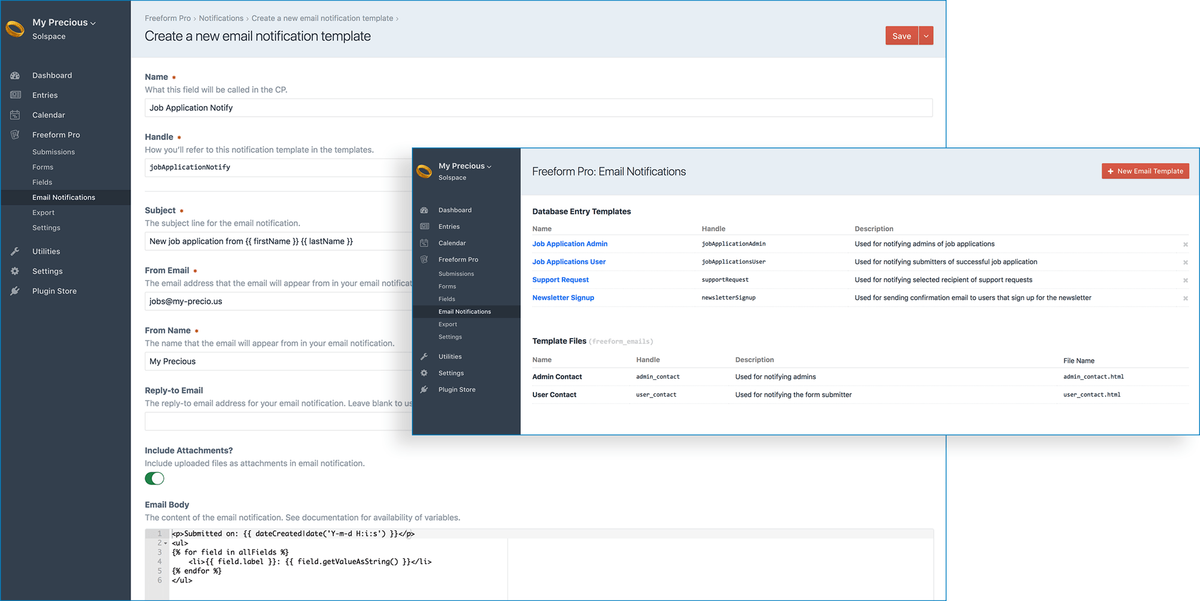This screenshot has width=1200, height=601.
Task: Open Calendar icon in the Email Notifications list window
Action: click(x=425, y=243)
